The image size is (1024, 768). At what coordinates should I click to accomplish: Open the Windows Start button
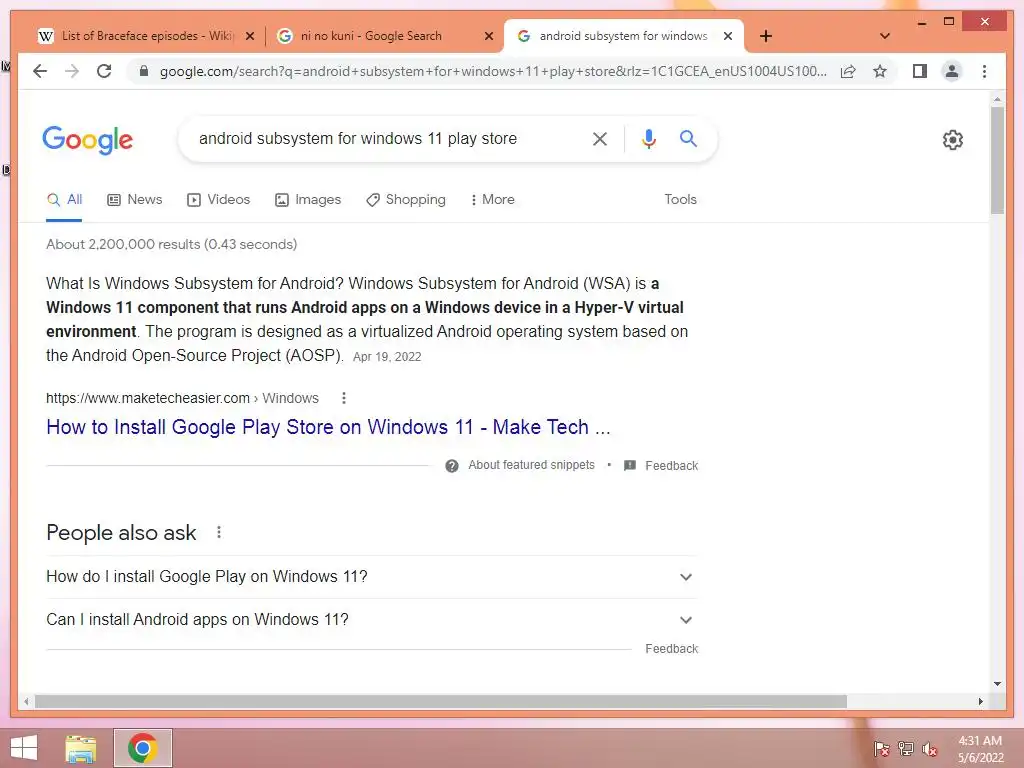click(24, 748)
